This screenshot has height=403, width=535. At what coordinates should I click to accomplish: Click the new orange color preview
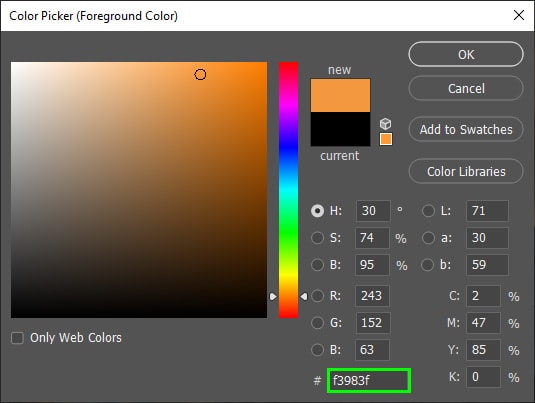tap(340, 95)
